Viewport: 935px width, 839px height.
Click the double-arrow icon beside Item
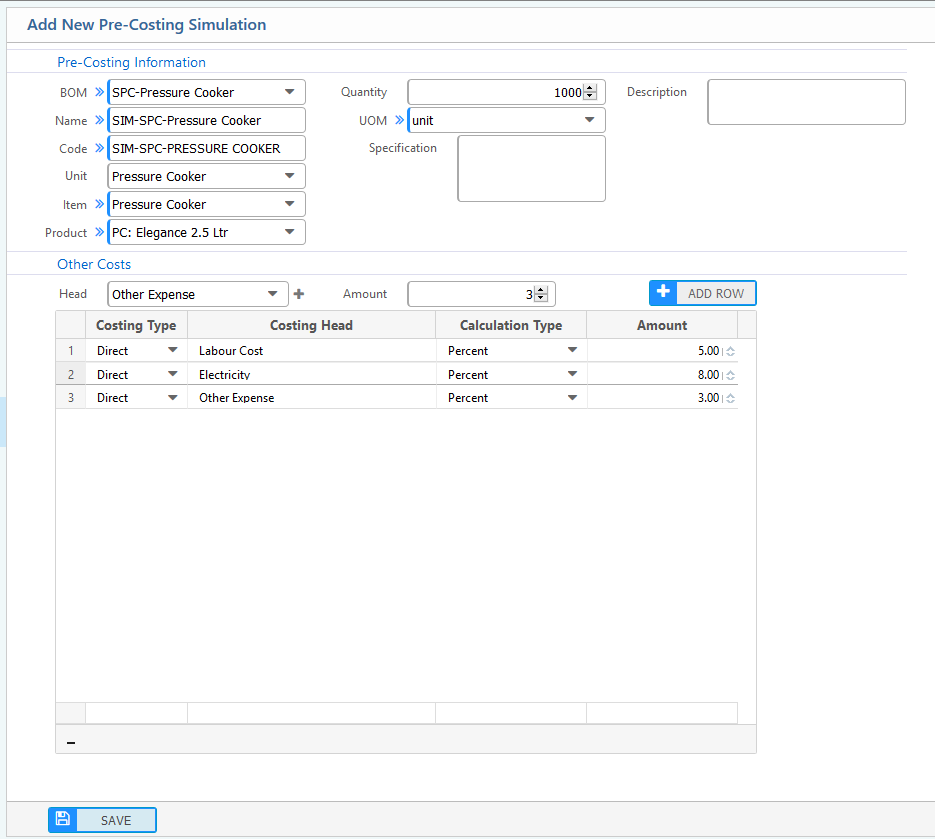click(99, 204)
